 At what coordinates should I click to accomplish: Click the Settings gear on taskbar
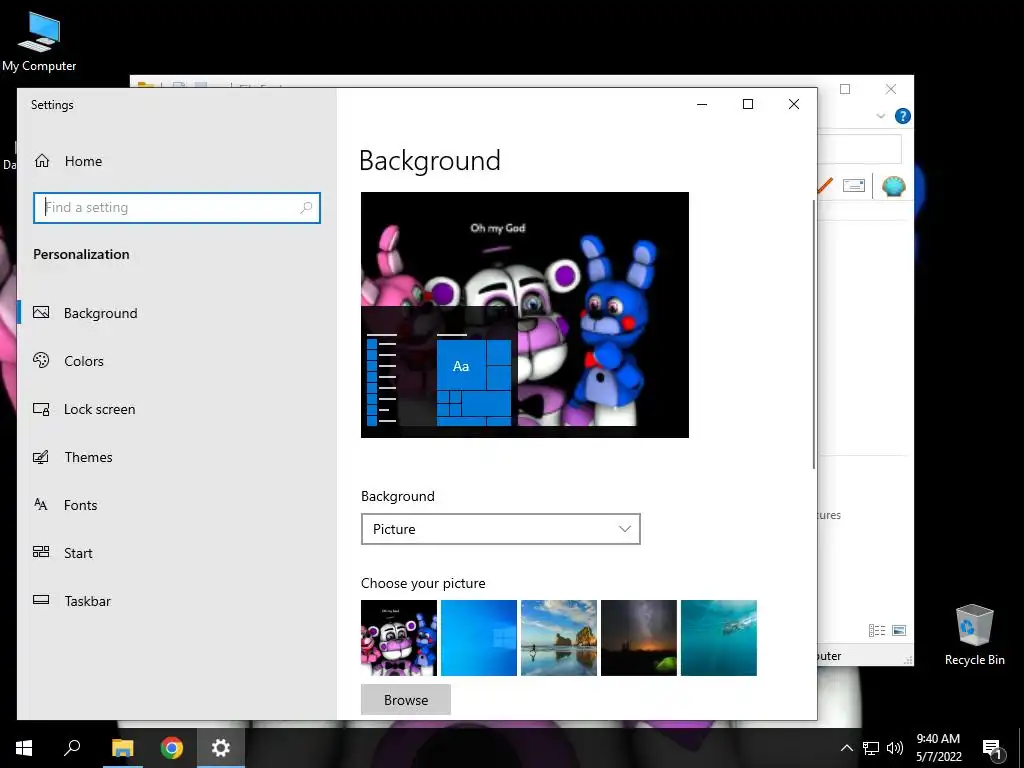coord(221,748)
